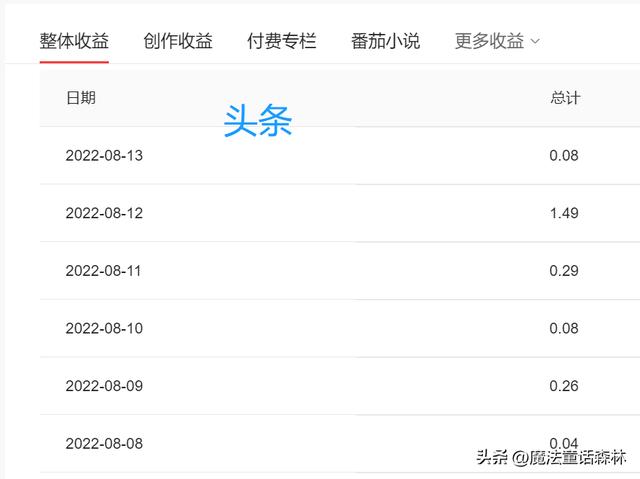This screenshot has width=640, height=479.
Task: Select the 付费专栏 tab
Action: click(282, 41)
